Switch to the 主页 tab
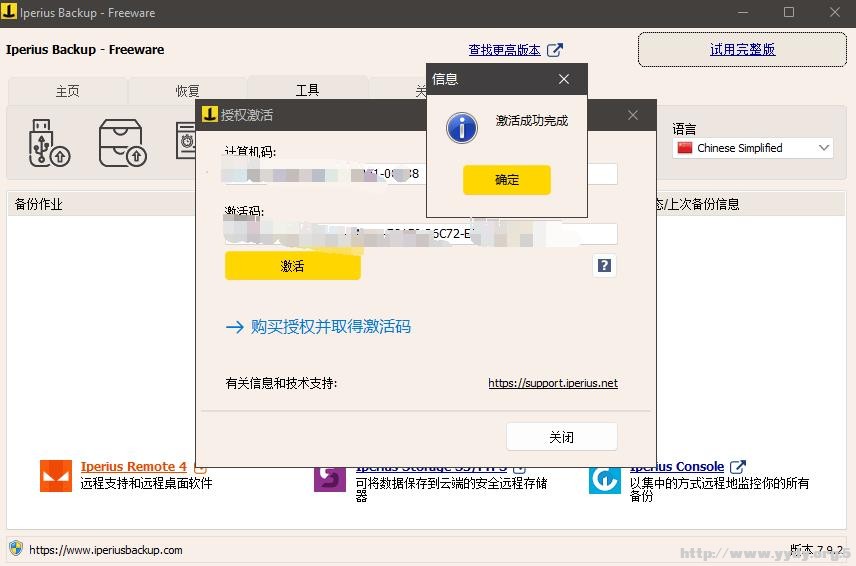Image resolution: width=856 pixels, height=566 pixels. (67, 91)
